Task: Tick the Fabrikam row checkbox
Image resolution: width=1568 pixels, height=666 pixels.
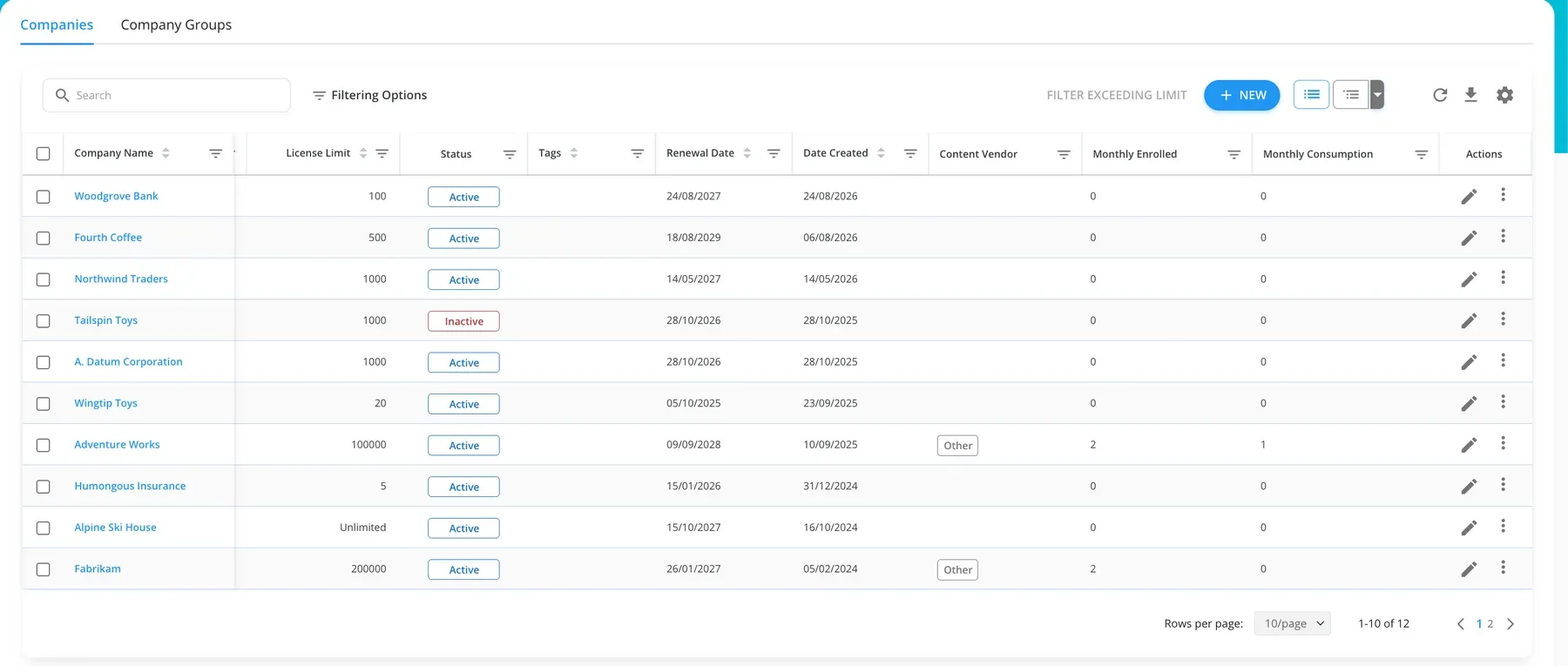Action: pos(43,569)
